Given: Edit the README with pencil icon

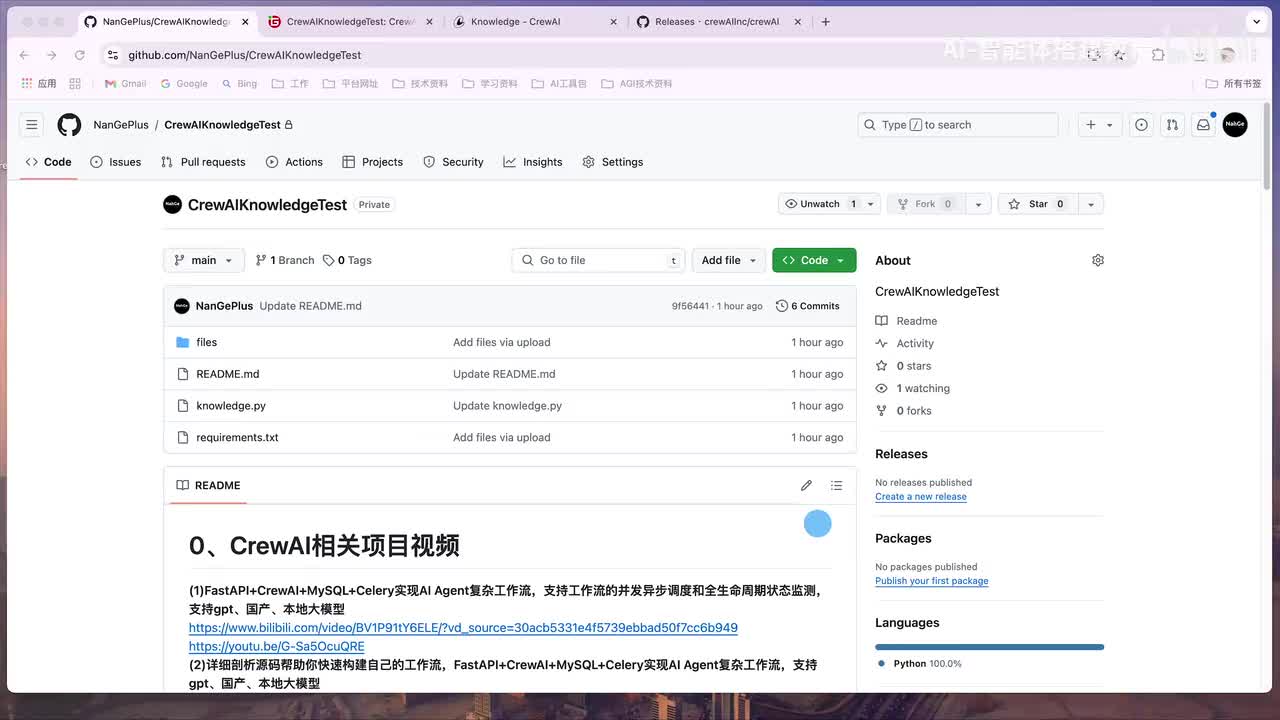Looking at the screenshot, I should [806, 485].
